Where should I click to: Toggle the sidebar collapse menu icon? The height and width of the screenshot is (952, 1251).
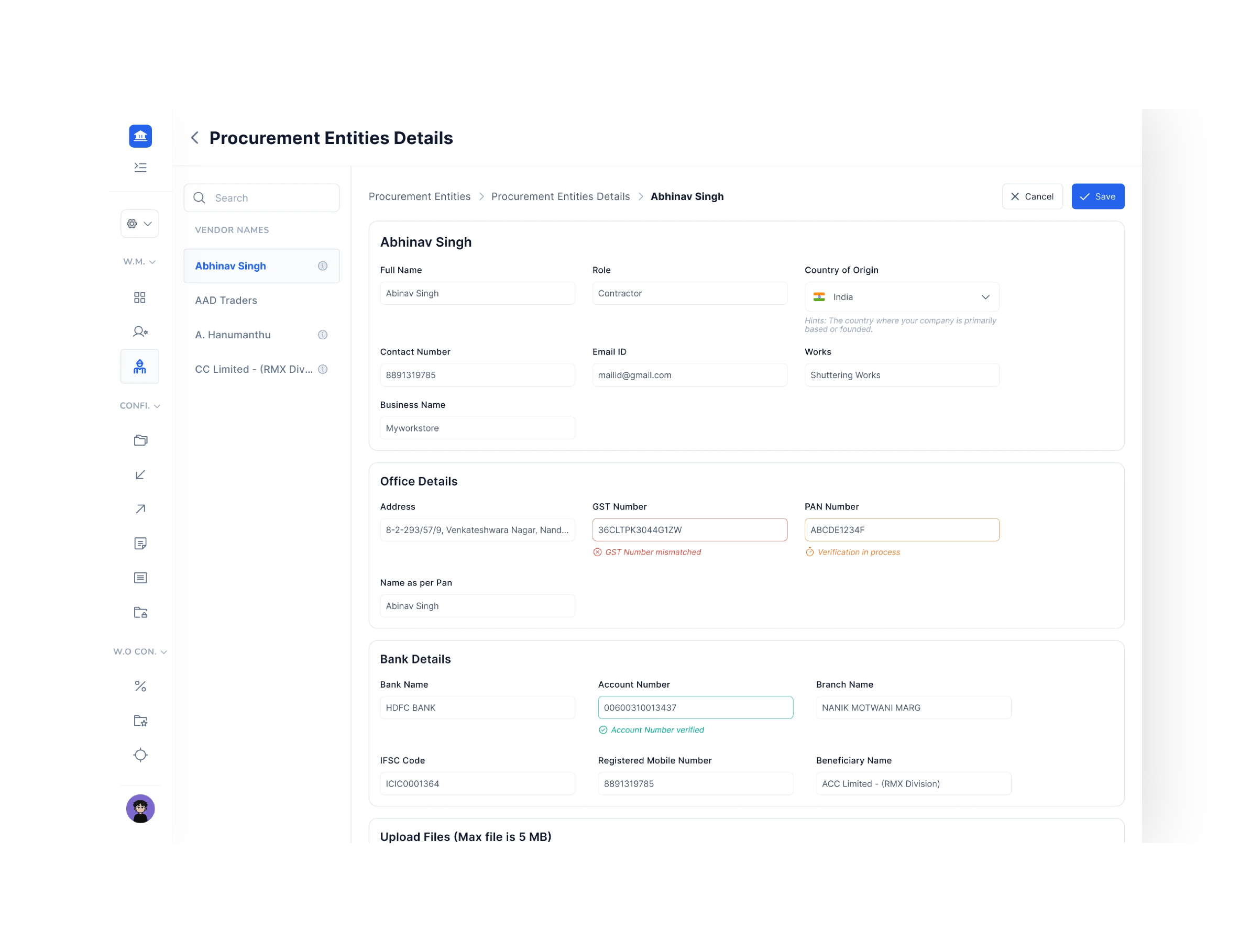(140, 167)
